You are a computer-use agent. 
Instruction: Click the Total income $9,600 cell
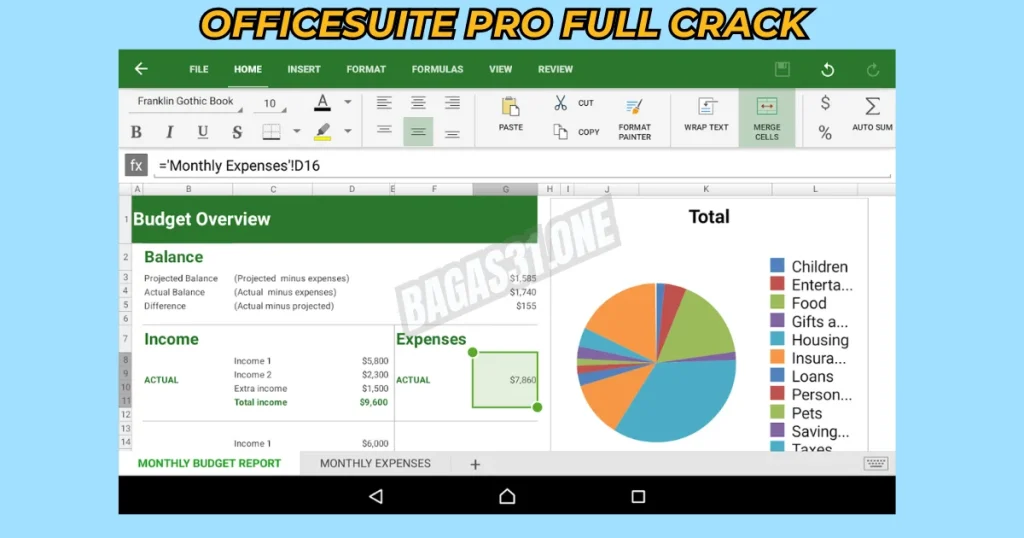374,402
